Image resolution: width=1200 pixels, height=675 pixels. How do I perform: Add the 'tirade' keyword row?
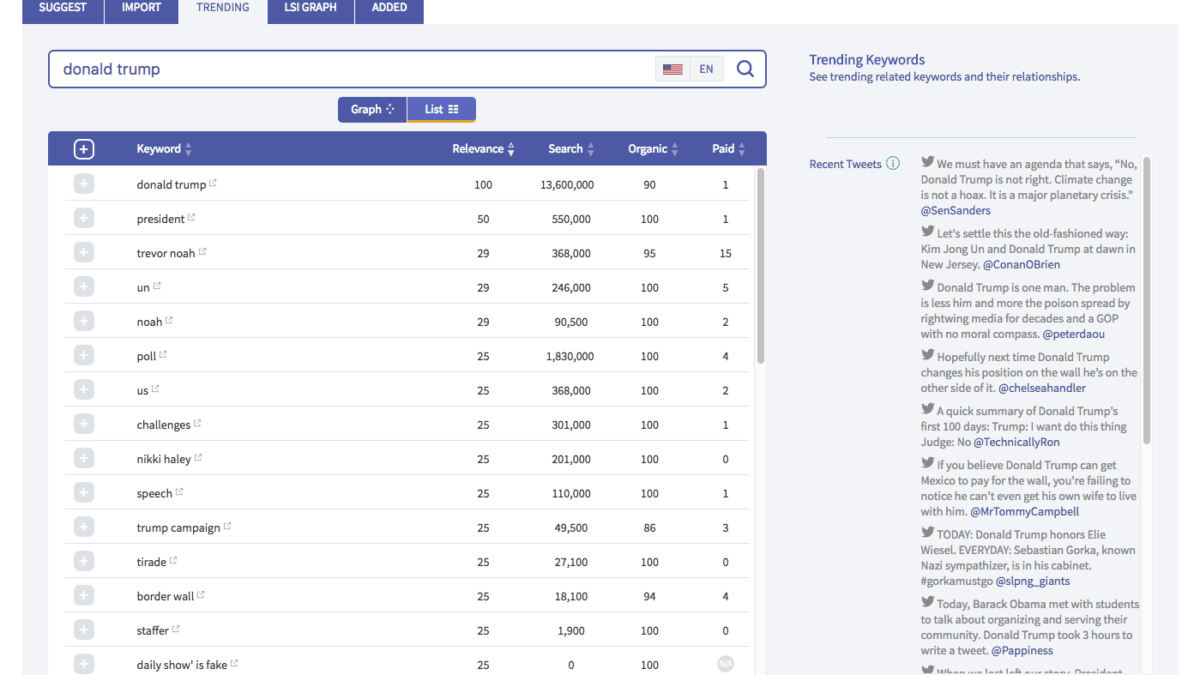click(84, 561)
